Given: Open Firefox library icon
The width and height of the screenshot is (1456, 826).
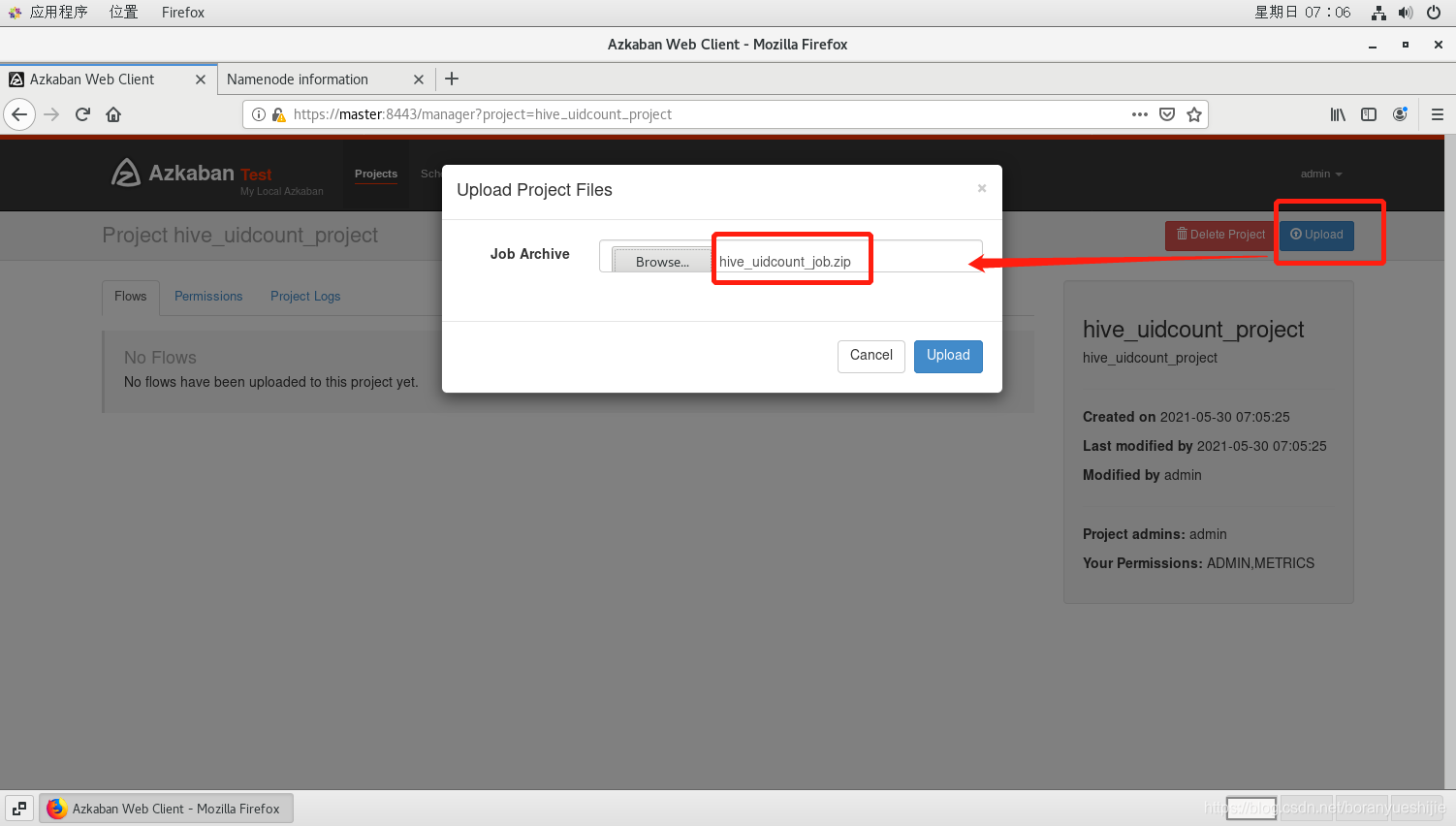Looking at the screenshot, I should pyautogui.click(x=1338, y=114).
